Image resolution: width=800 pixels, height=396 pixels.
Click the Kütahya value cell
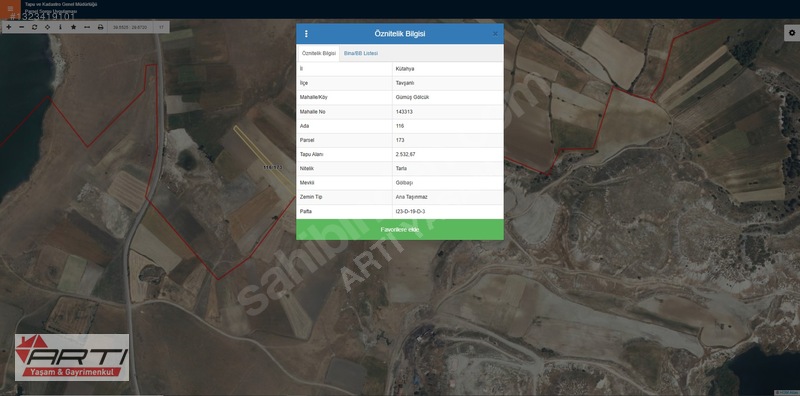pyautogui.click(x=448, y=69)
